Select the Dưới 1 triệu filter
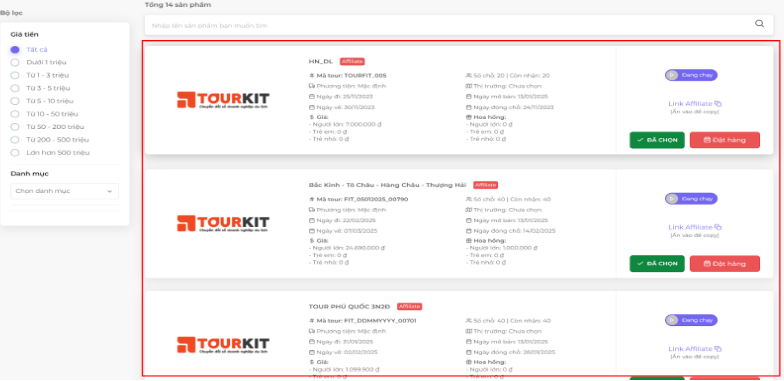The height and width of the screenshot is (381, 784). click(15, 62)
